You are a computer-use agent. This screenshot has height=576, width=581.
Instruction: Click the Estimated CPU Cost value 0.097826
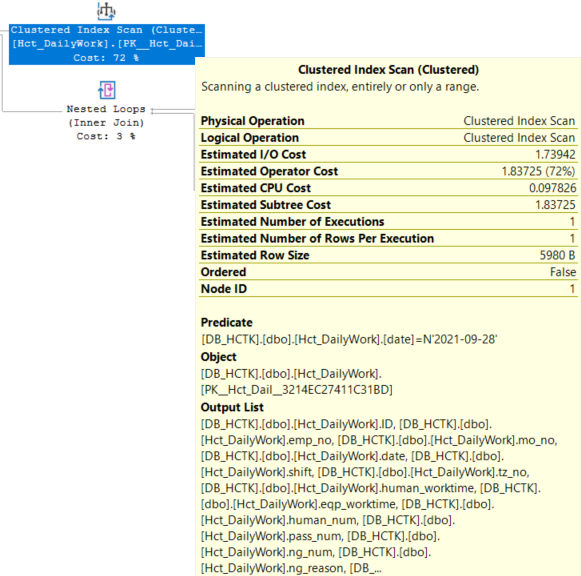[552, 188]
